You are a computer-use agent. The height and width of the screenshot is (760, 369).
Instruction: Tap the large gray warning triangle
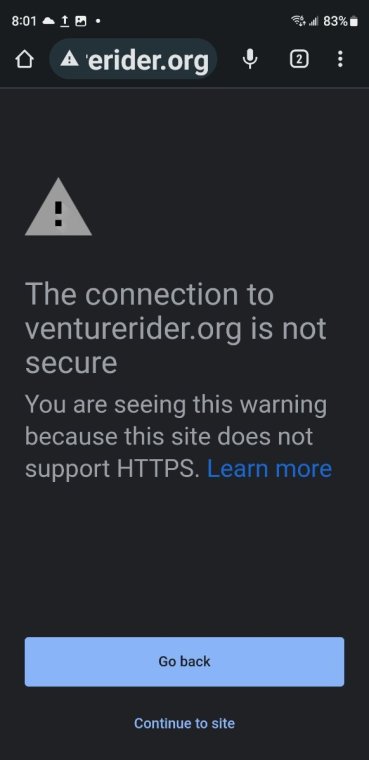coord(58,207)
